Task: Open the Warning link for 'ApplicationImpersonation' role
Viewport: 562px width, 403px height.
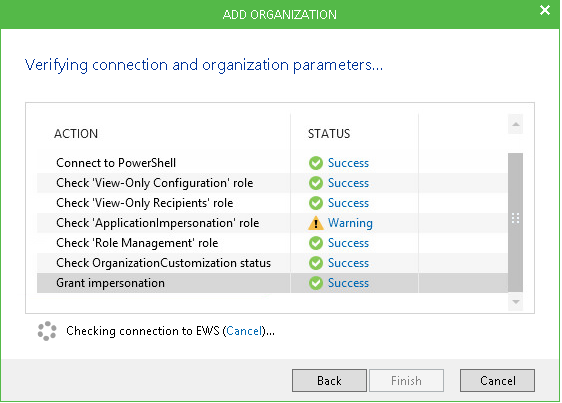Action: pos(350,223)
